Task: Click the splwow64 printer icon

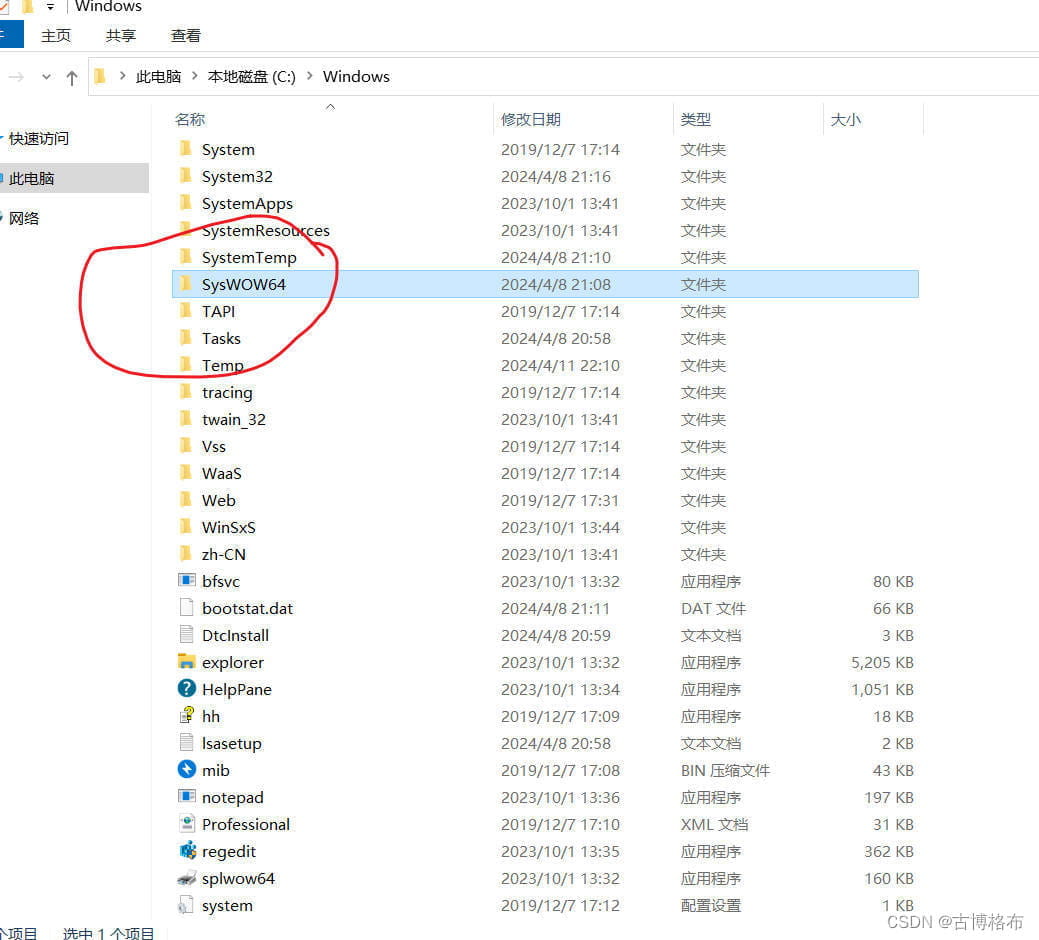Action: pos(187,878)
